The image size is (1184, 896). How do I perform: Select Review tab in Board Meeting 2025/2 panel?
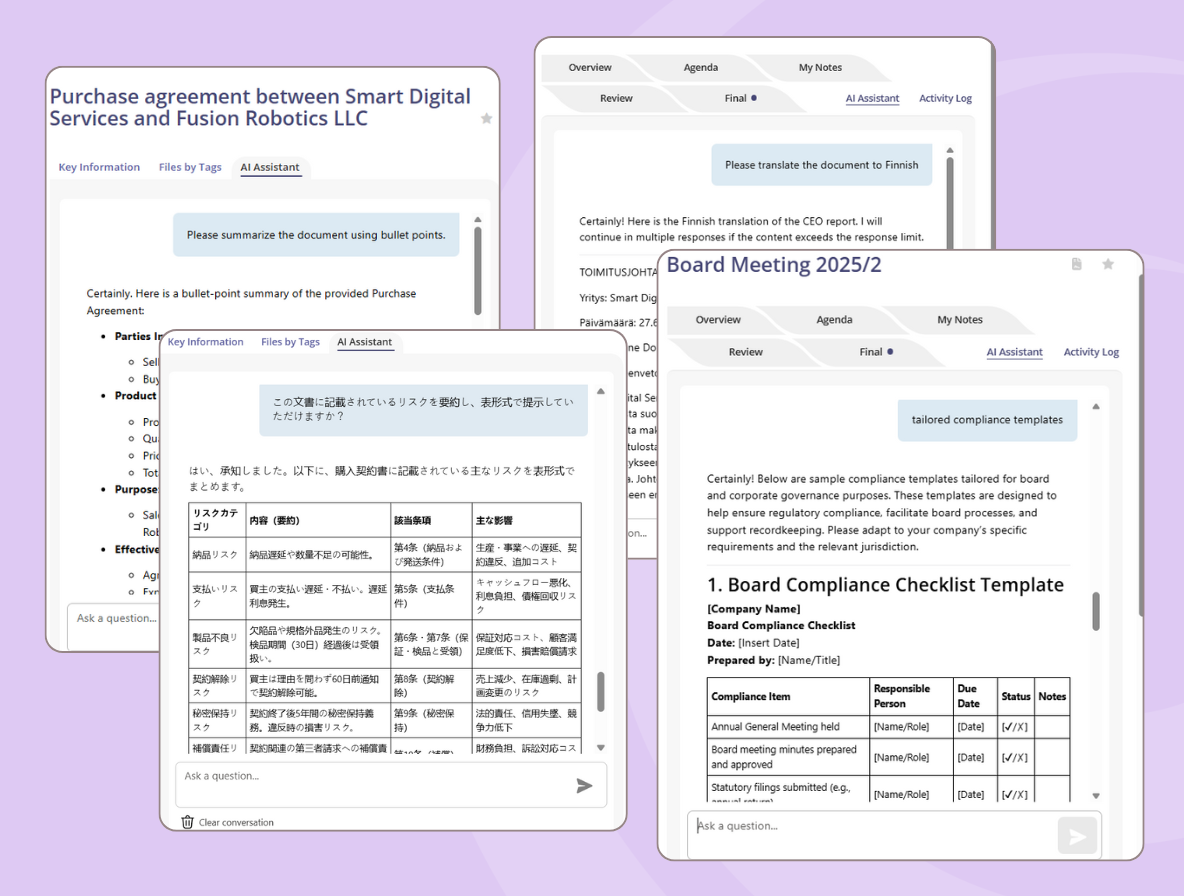(745, 352)
